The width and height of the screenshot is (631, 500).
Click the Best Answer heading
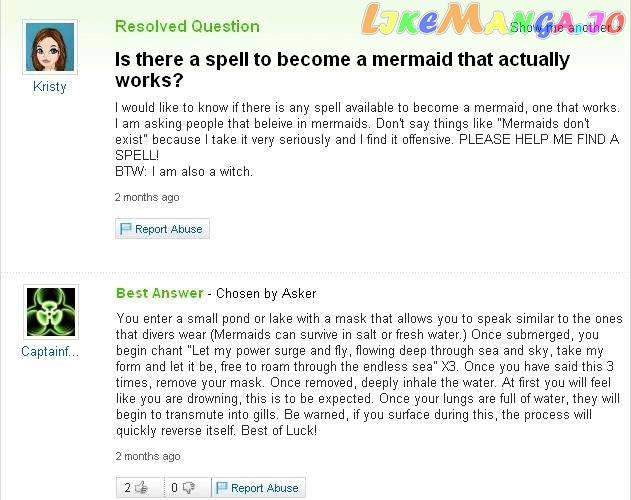159,293
